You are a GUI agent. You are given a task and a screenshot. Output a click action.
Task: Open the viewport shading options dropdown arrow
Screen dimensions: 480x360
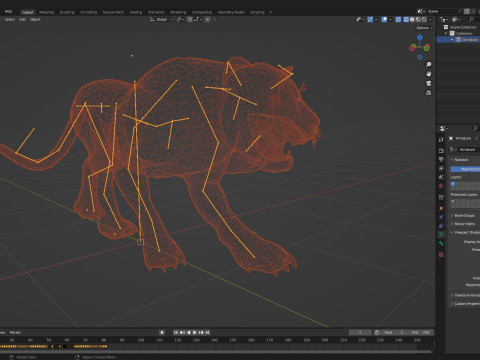[x=430, y=20]
